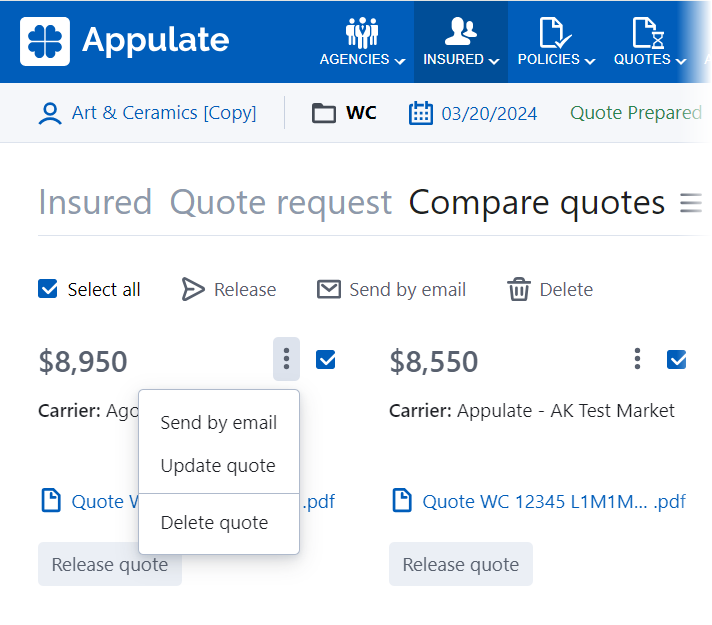The height and width of the screenshot is (625, 712).
Task: Select Delete quote in the popup menu
Action: tap(214, 523)
